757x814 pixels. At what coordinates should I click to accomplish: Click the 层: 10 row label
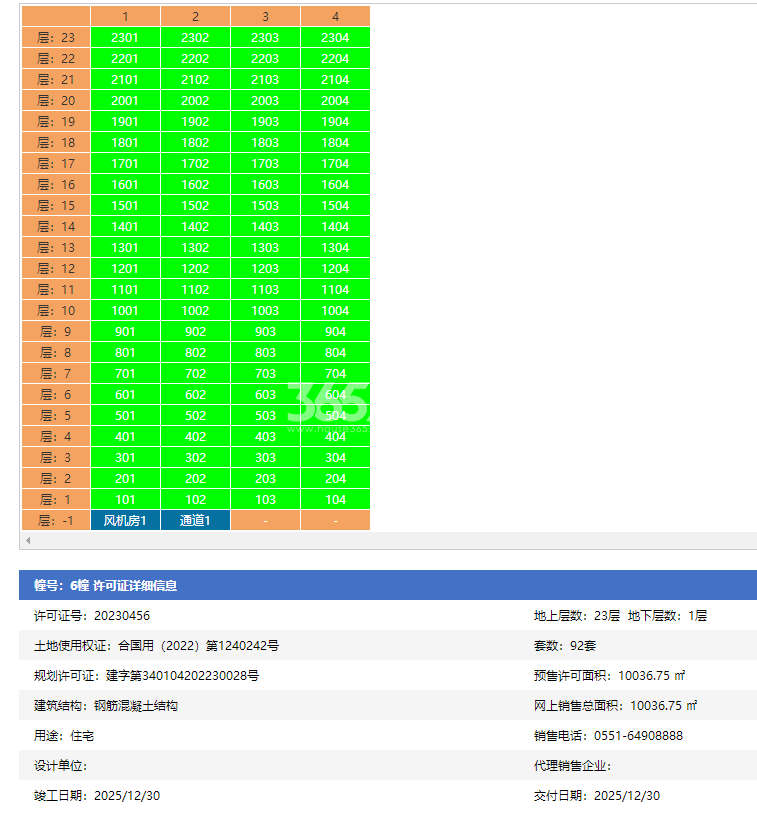(x=56, y=311)
